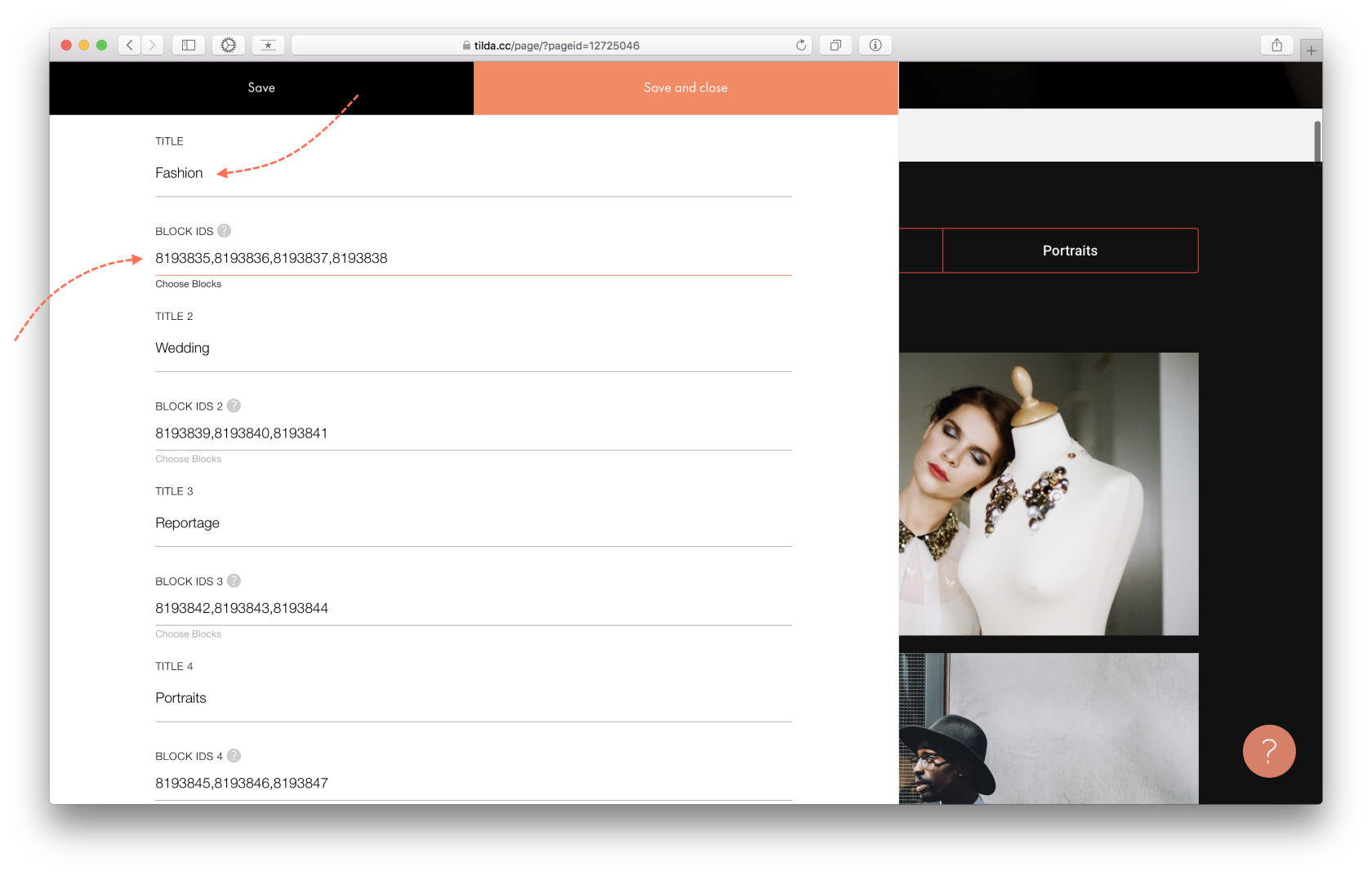
Task: Click the gear icon in the browser toolbar
Action: [228, 45]
